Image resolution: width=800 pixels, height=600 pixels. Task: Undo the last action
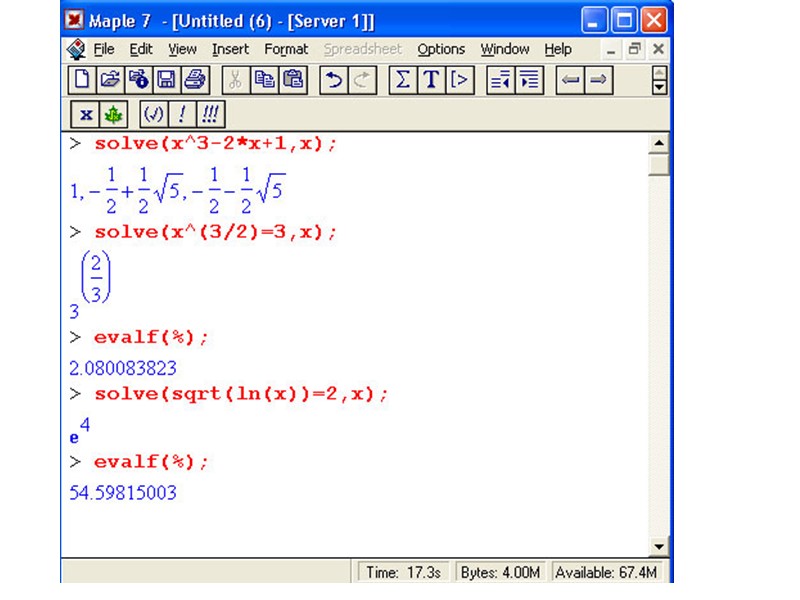point(334,80)
